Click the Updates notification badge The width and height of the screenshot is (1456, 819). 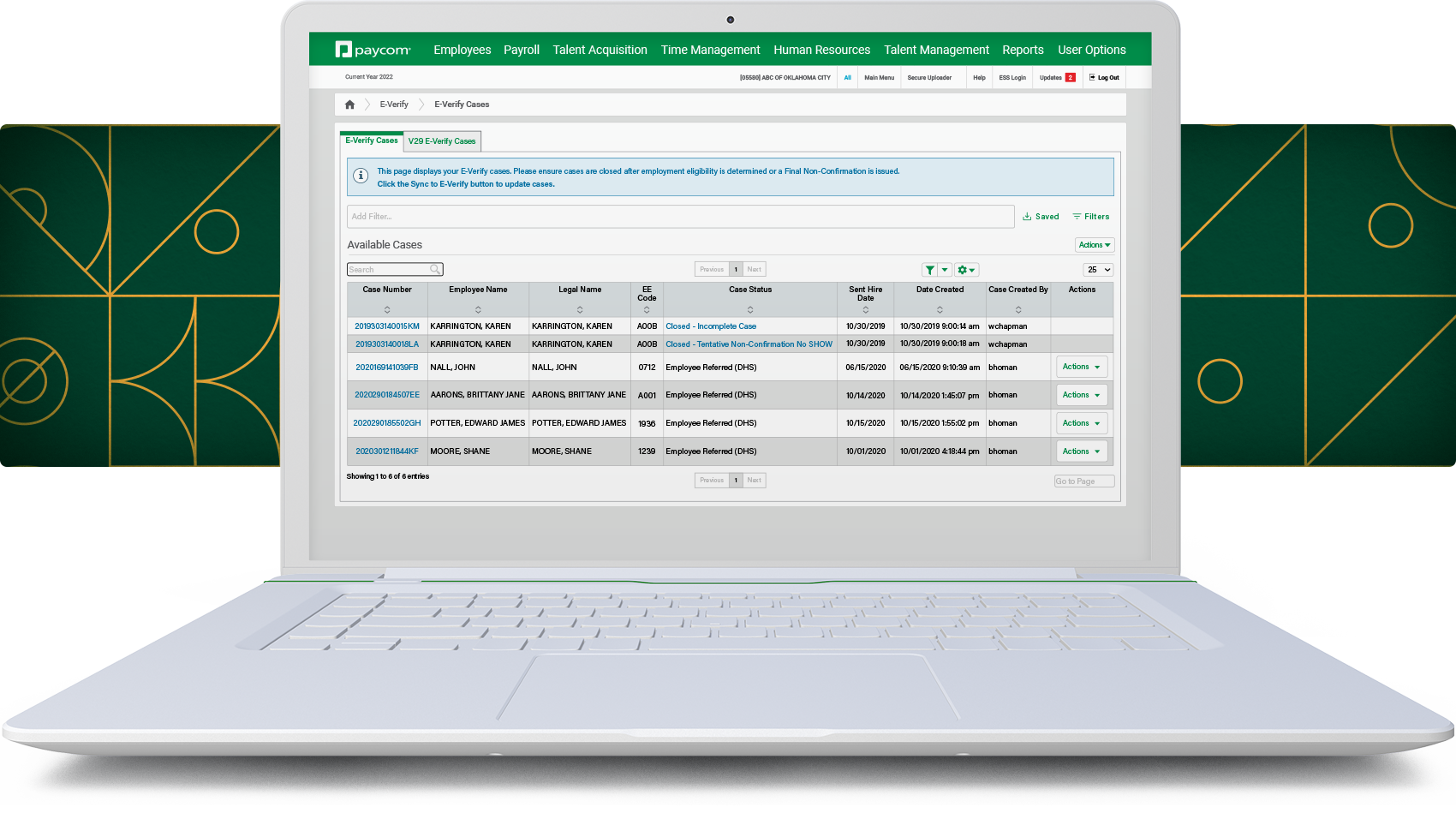tap(1070, 78)
